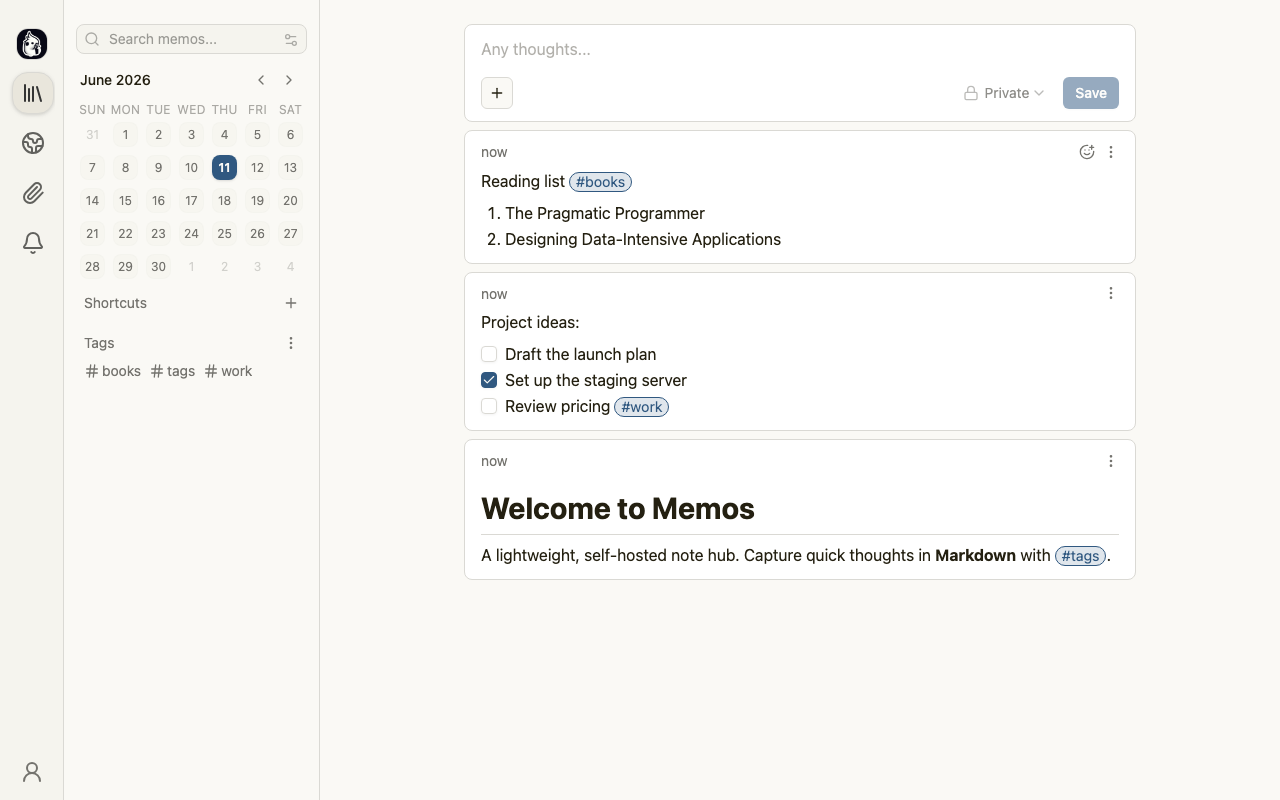Click the #books tag in Reading list memo
Image resolution: width=1280 pixels, height=800 pixels.
pyautogui.click(x=600, y=182)
